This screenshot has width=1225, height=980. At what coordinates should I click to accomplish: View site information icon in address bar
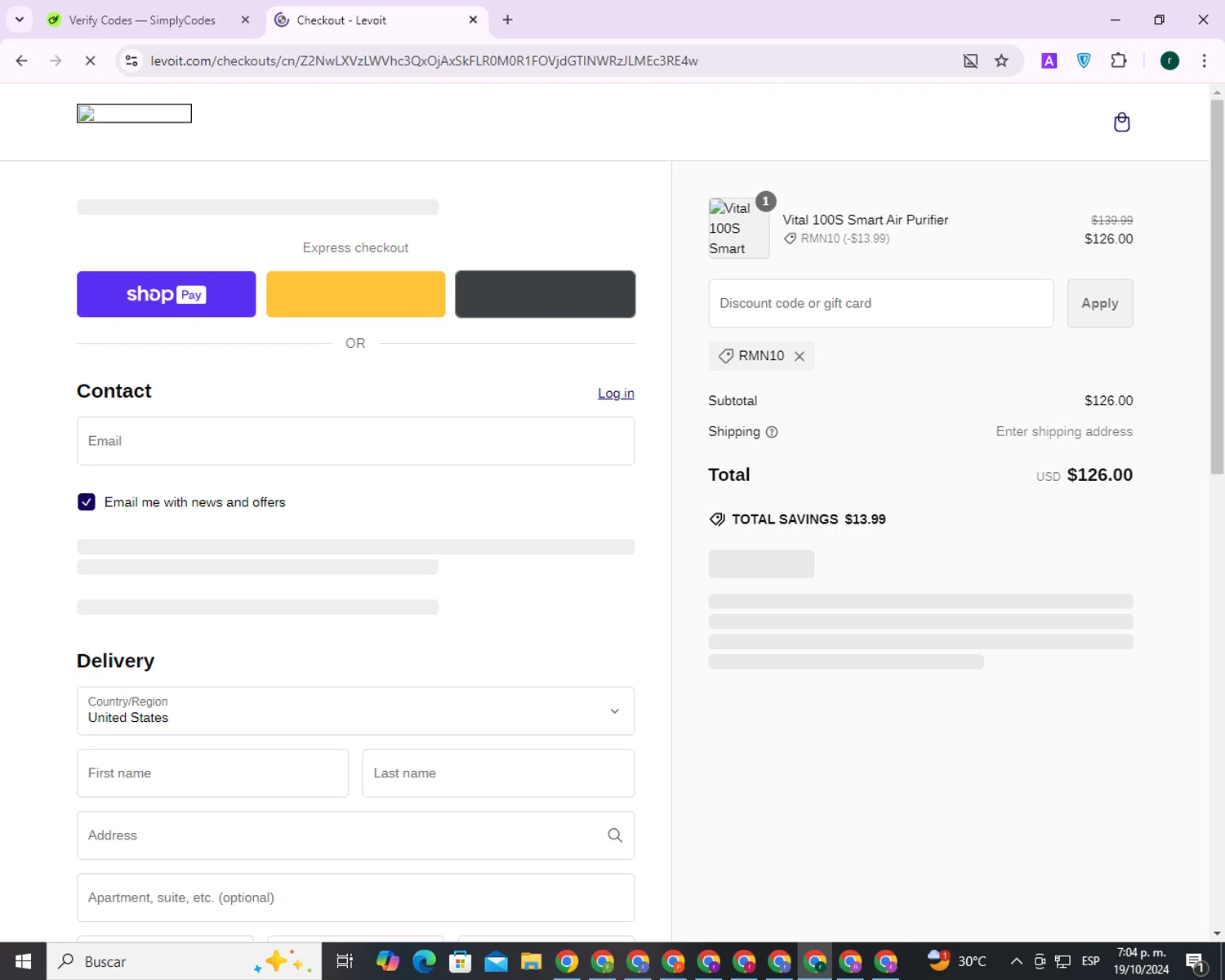click(131, 60)
